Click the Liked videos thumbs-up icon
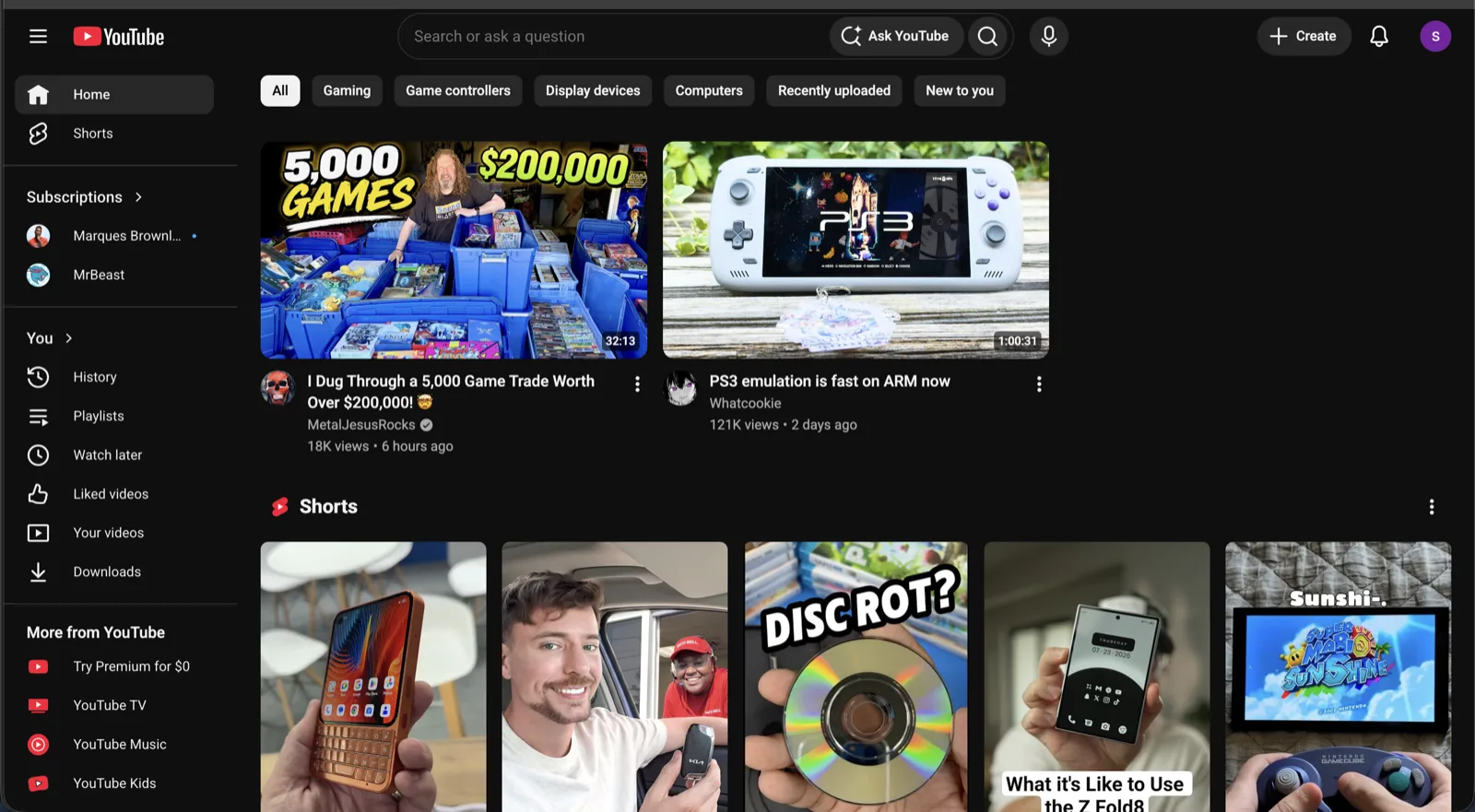 [38, 494]
